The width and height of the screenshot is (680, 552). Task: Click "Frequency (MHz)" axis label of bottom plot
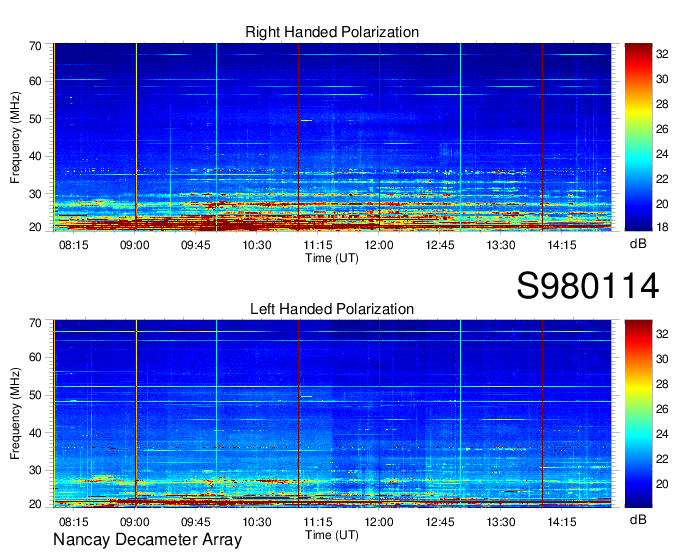[15, 414]
